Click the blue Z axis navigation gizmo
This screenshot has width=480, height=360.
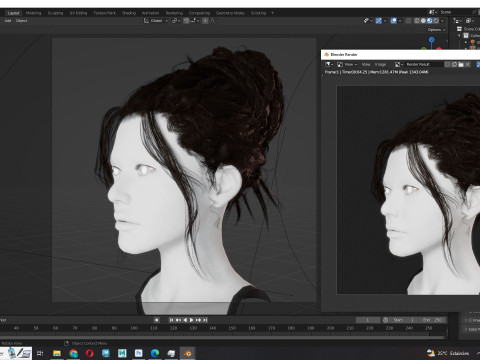tap(432, 40)
